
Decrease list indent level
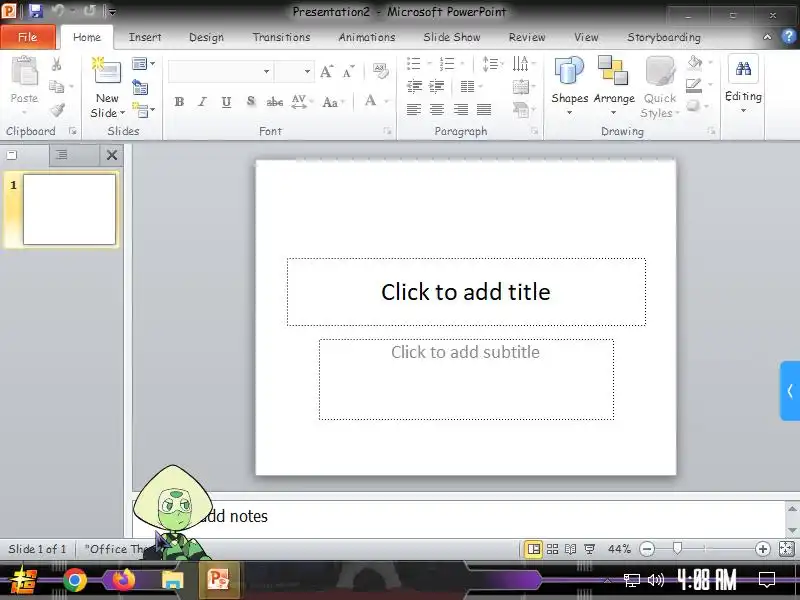[414, 86]
